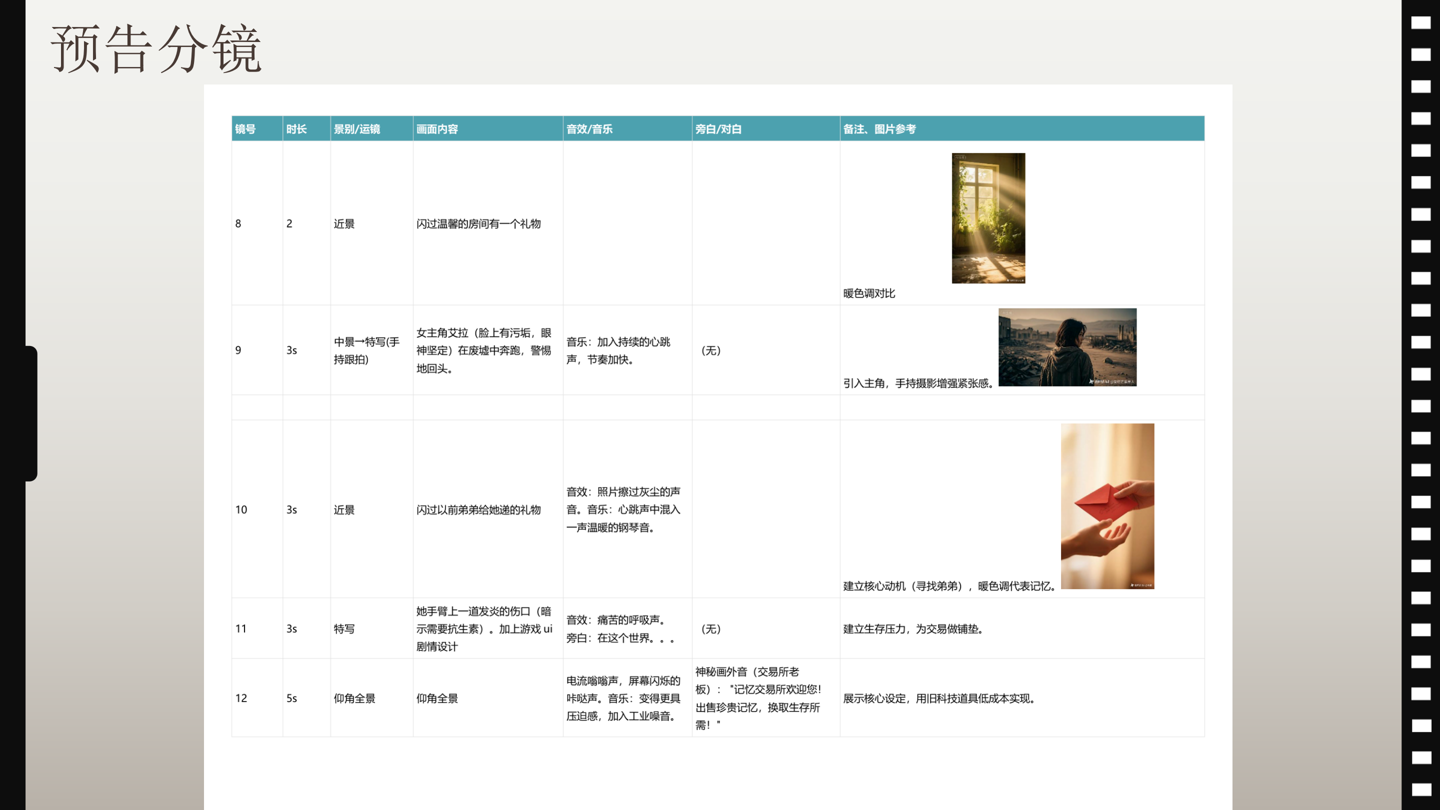Open the red envelope hands reference image
The width and height of the screenshot is (1440, 810).
pyautogui.click(x=1107, y=506)
